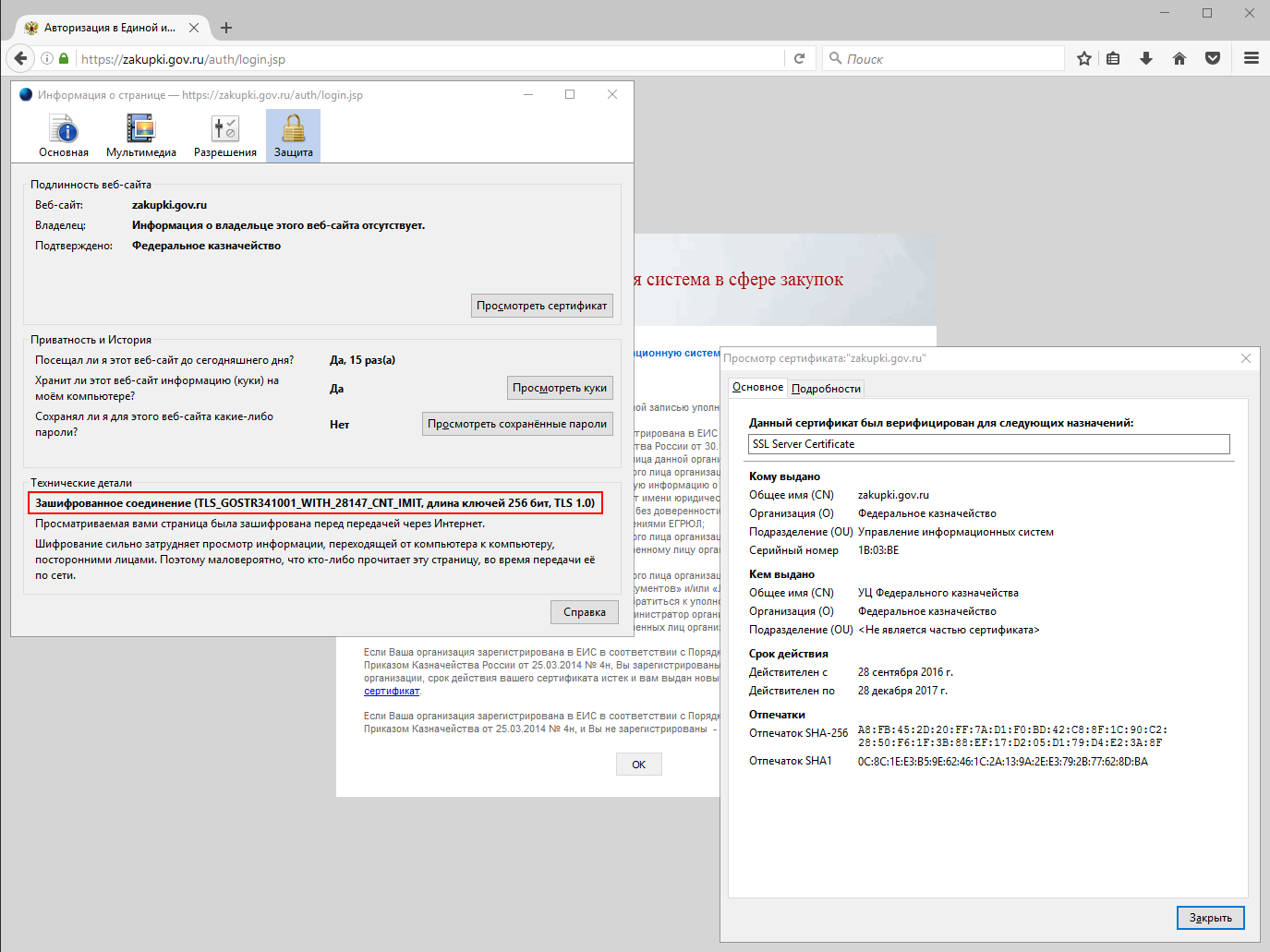1270x952 pixels.
Task: Click the "Справка" button in Page Info
Action: pyautogui.click(x=585, y=612)
